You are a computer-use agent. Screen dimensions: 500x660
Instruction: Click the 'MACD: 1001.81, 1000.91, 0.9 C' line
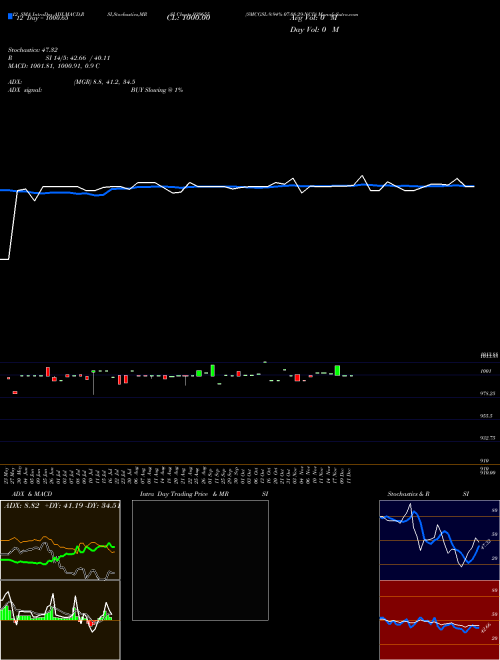pos(54,66)
